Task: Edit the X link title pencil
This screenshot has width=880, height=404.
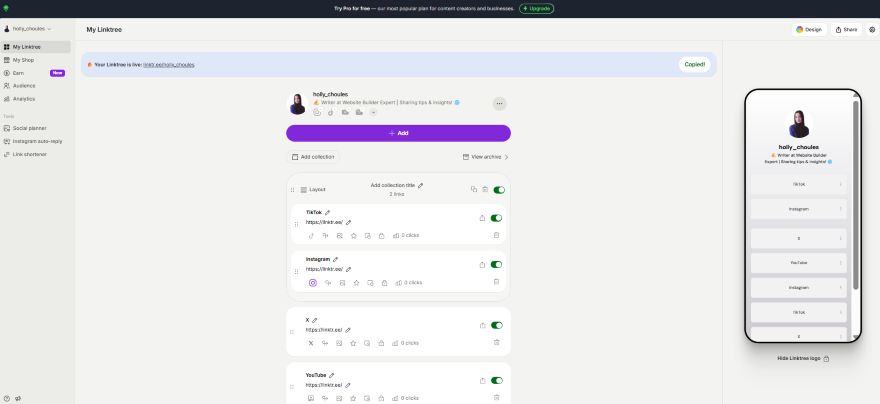Action: pos(314,320)
